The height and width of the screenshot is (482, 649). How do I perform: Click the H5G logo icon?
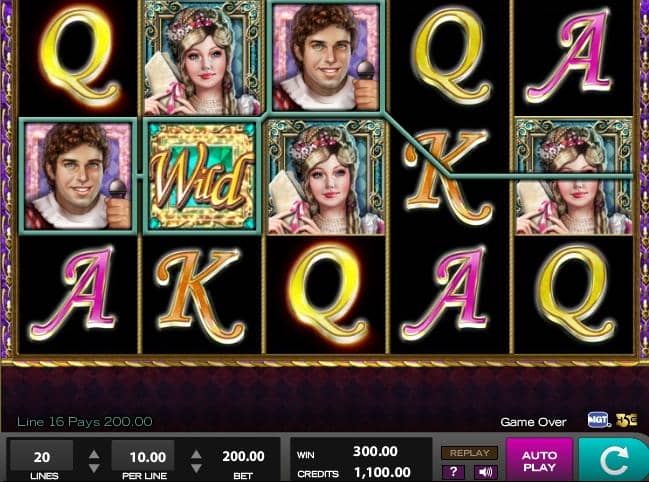(x=626, y=420)
